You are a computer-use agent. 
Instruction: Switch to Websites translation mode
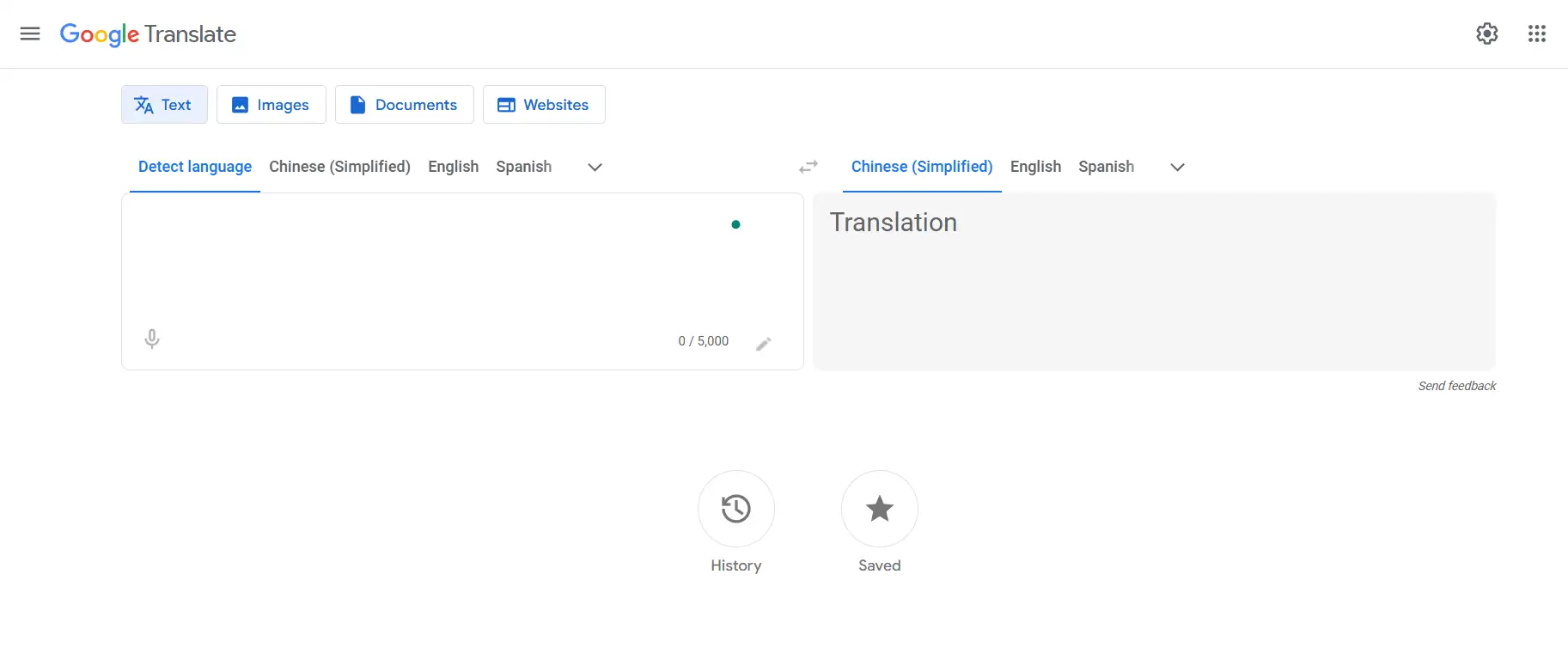[x=544, y=105]
